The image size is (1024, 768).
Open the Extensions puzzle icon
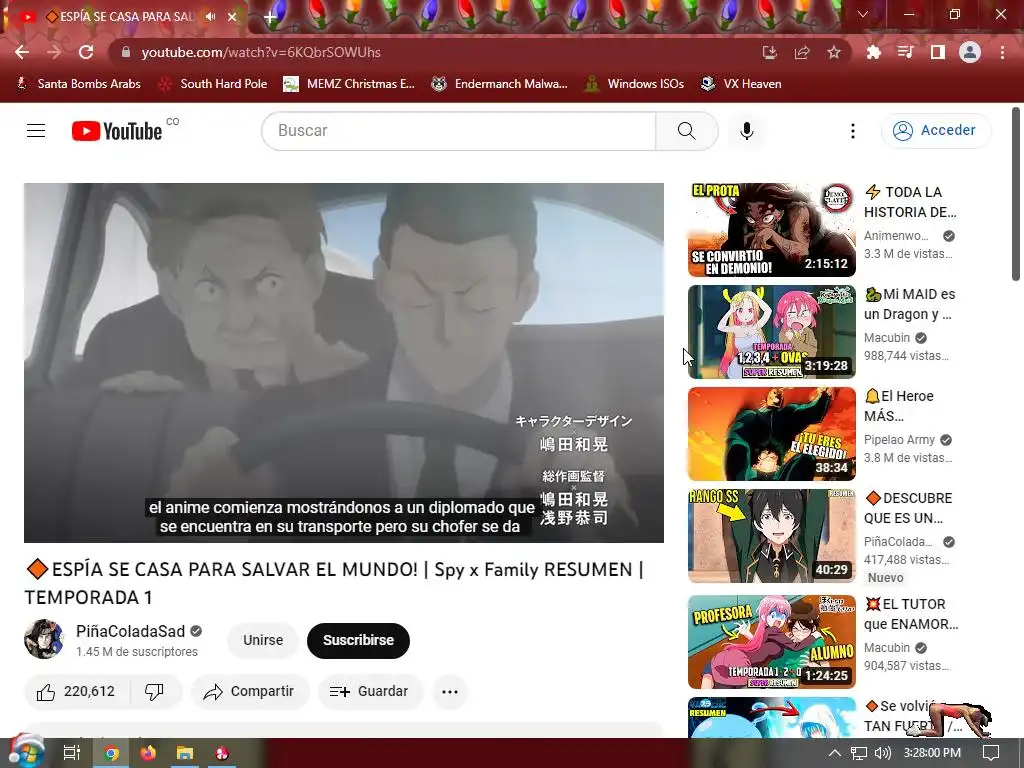(874, 52)
